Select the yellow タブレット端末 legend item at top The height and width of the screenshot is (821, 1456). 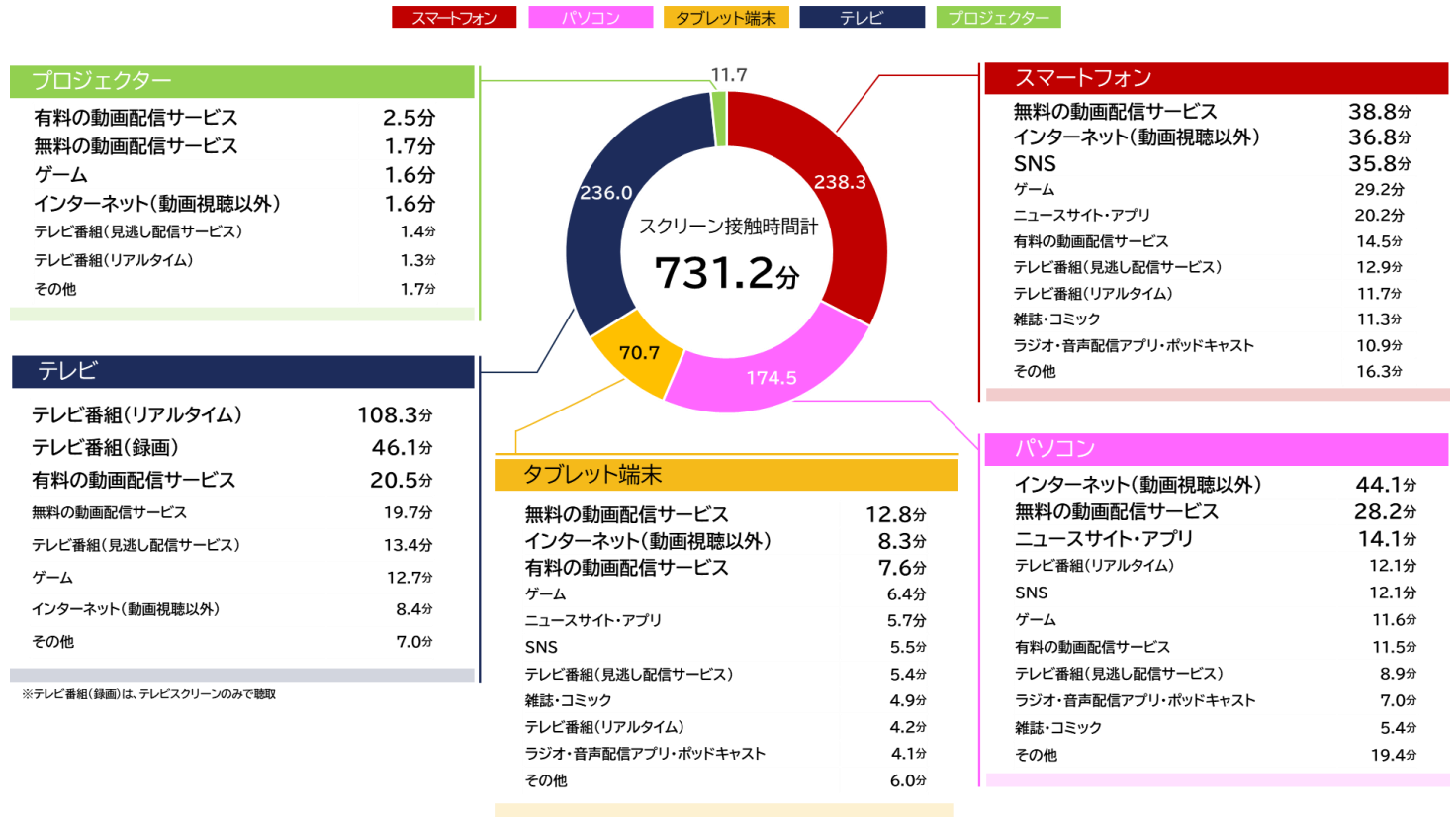726,18
